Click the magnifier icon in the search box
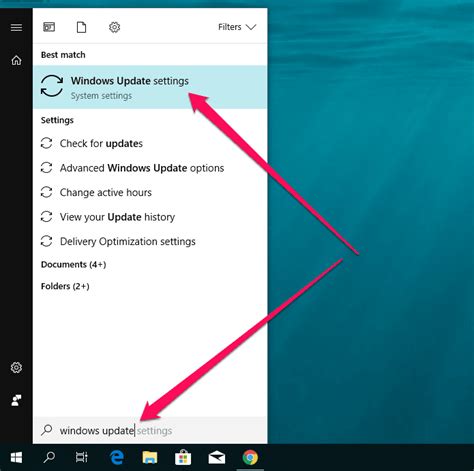Viewport: 474px width, 471px height. pos(47,430)
